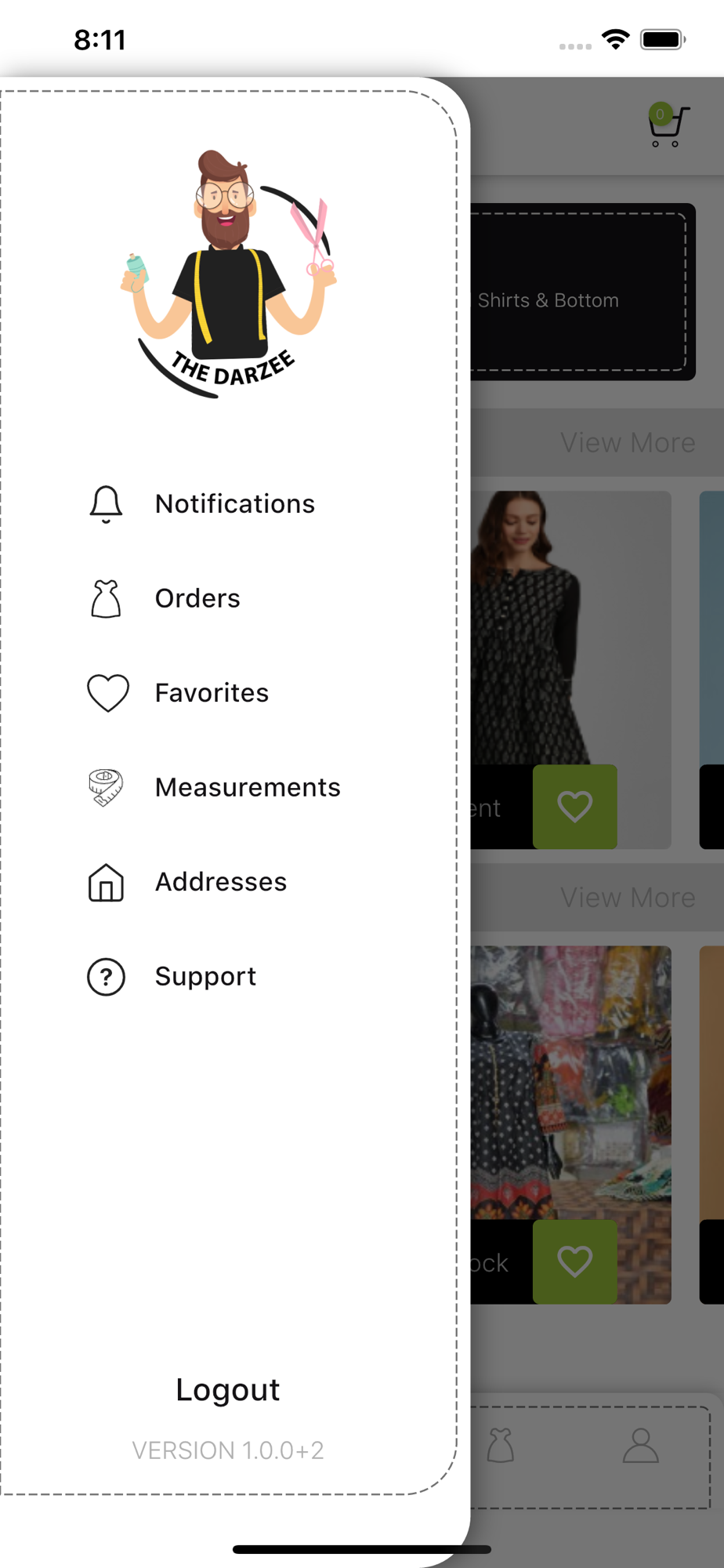
Task: Open the black printed dress product image
Action: pos(570,627)
